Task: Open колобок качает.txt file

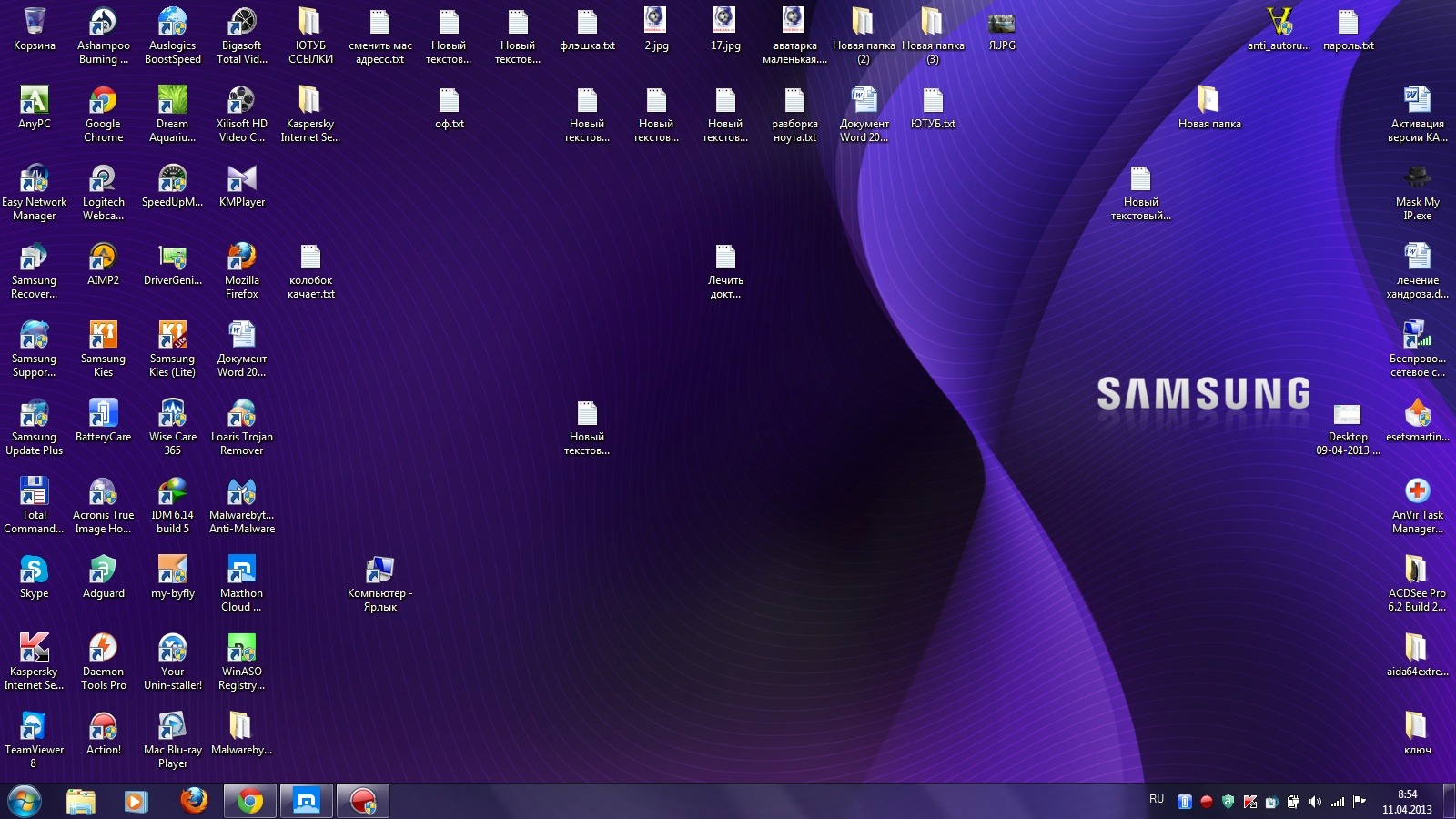Action: click(x=311, y=270)
